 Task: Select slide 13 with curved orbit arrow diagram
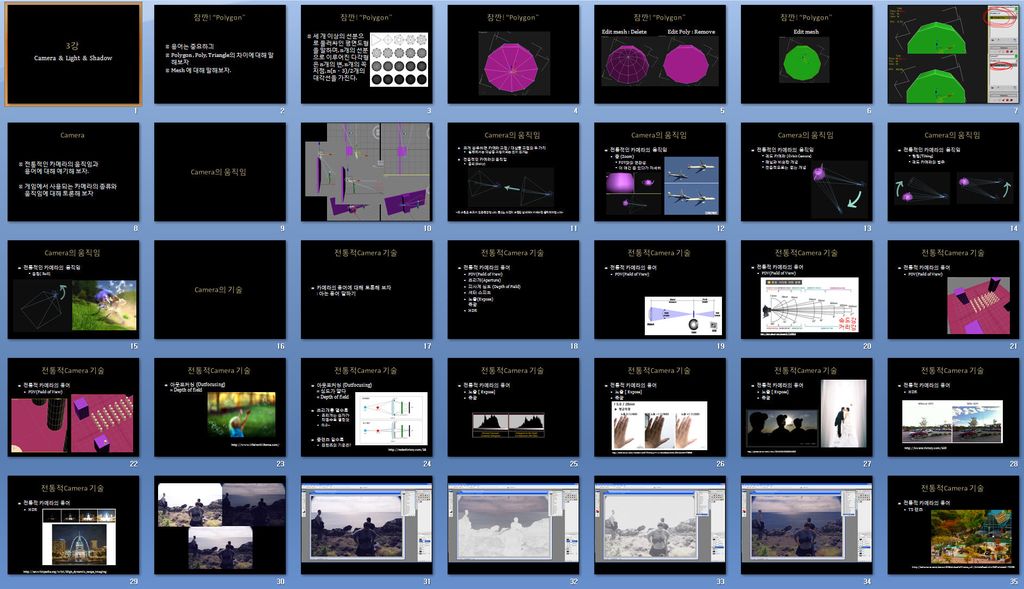click(807, 172)
